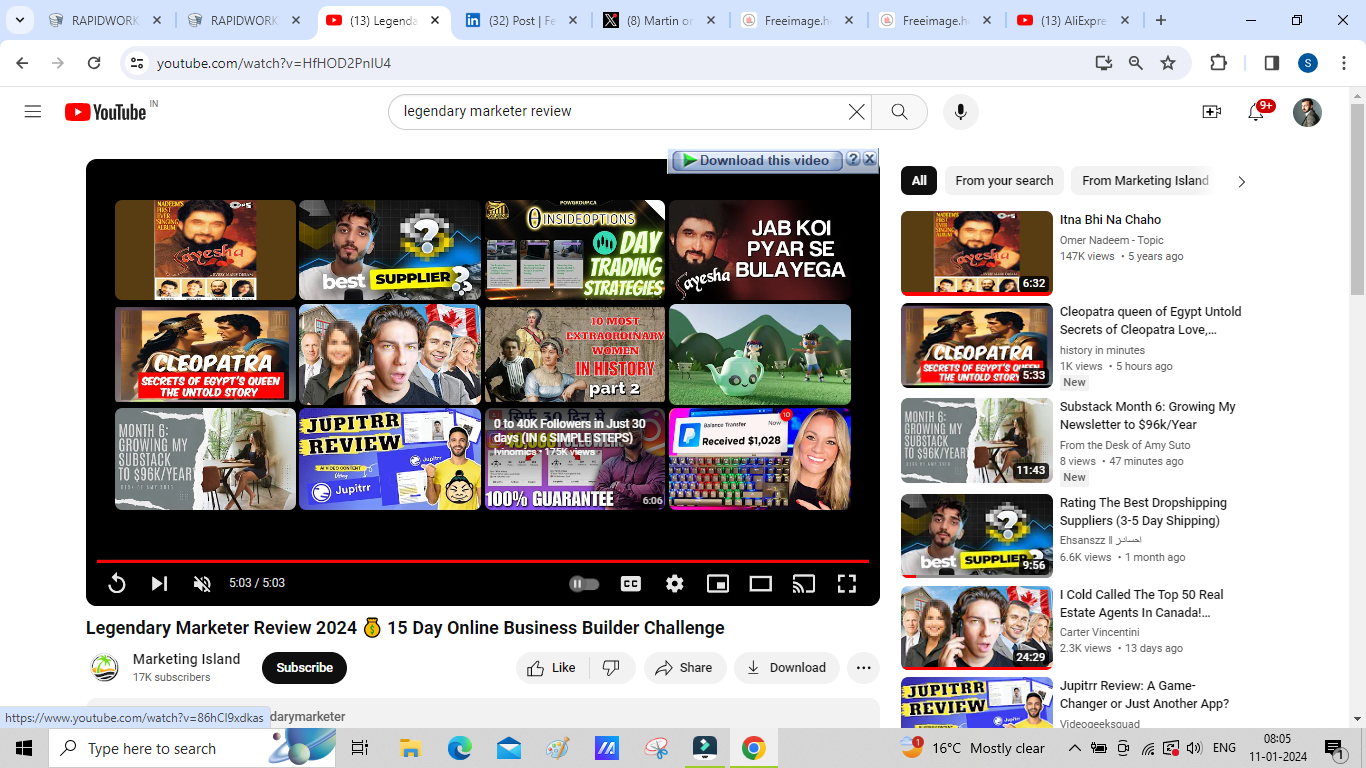Bookmark this page with the star
This screenshot has width=1366, height=768.
pos(1168,63)
